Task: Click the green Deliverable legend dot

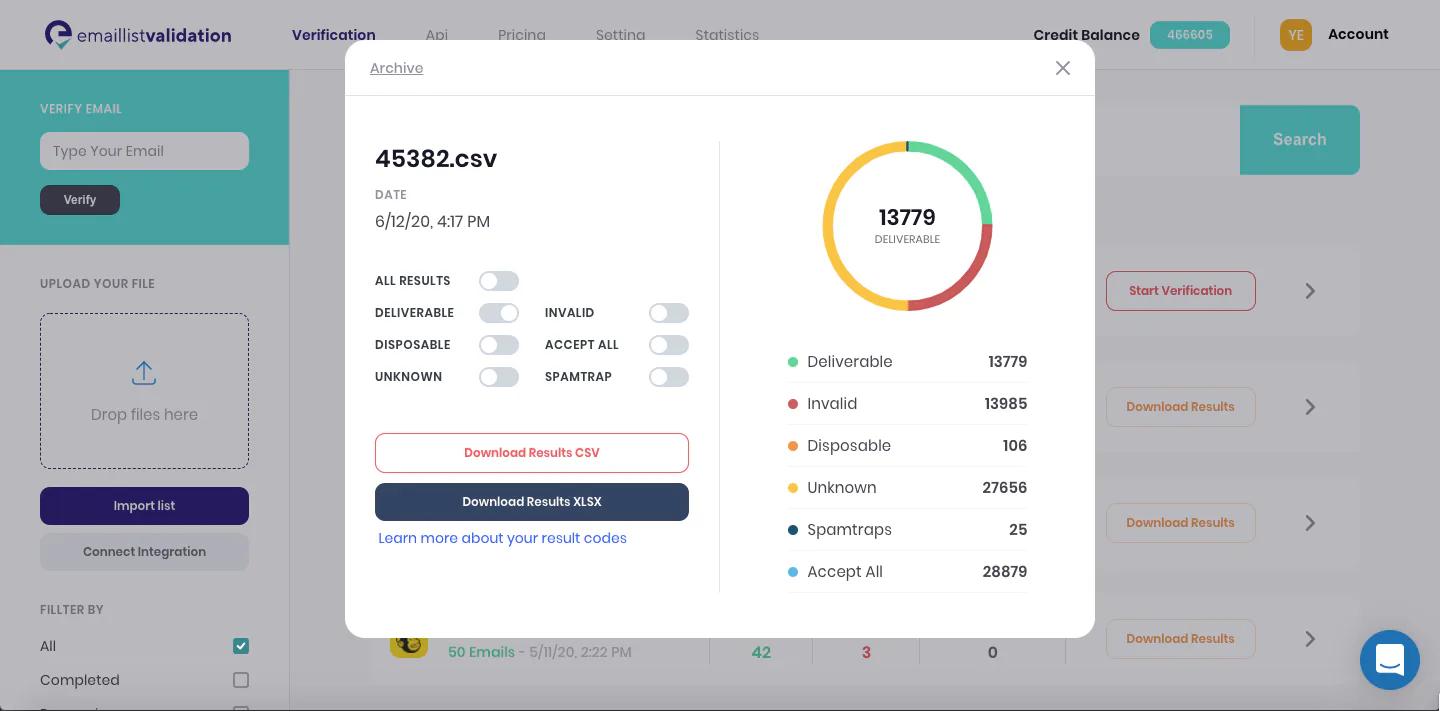Action: point(793,362)
